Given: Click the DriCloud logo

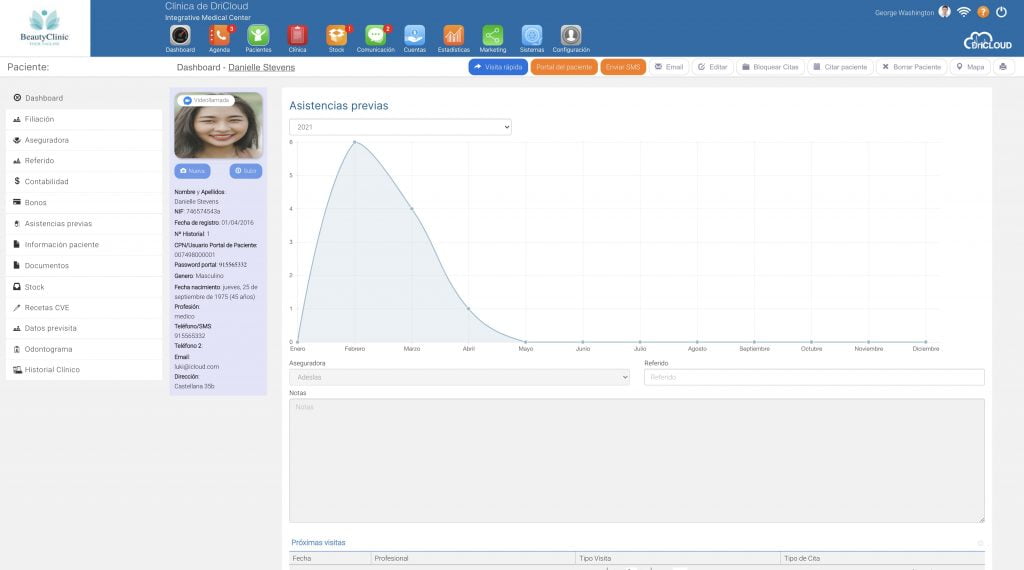Looking at the screenshot, I should point(987,40).
